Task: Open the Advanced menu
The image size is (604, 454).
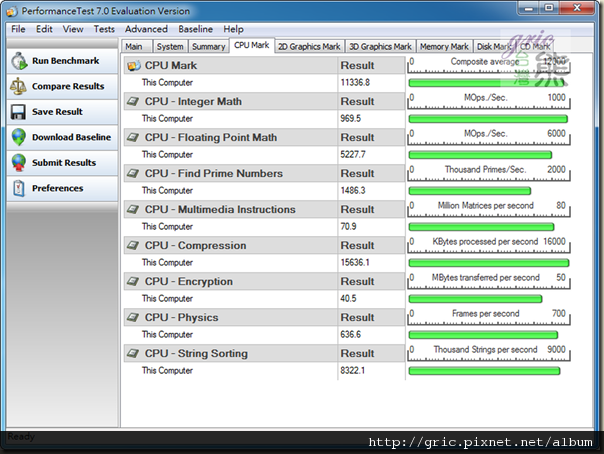Action: point(146,29)
